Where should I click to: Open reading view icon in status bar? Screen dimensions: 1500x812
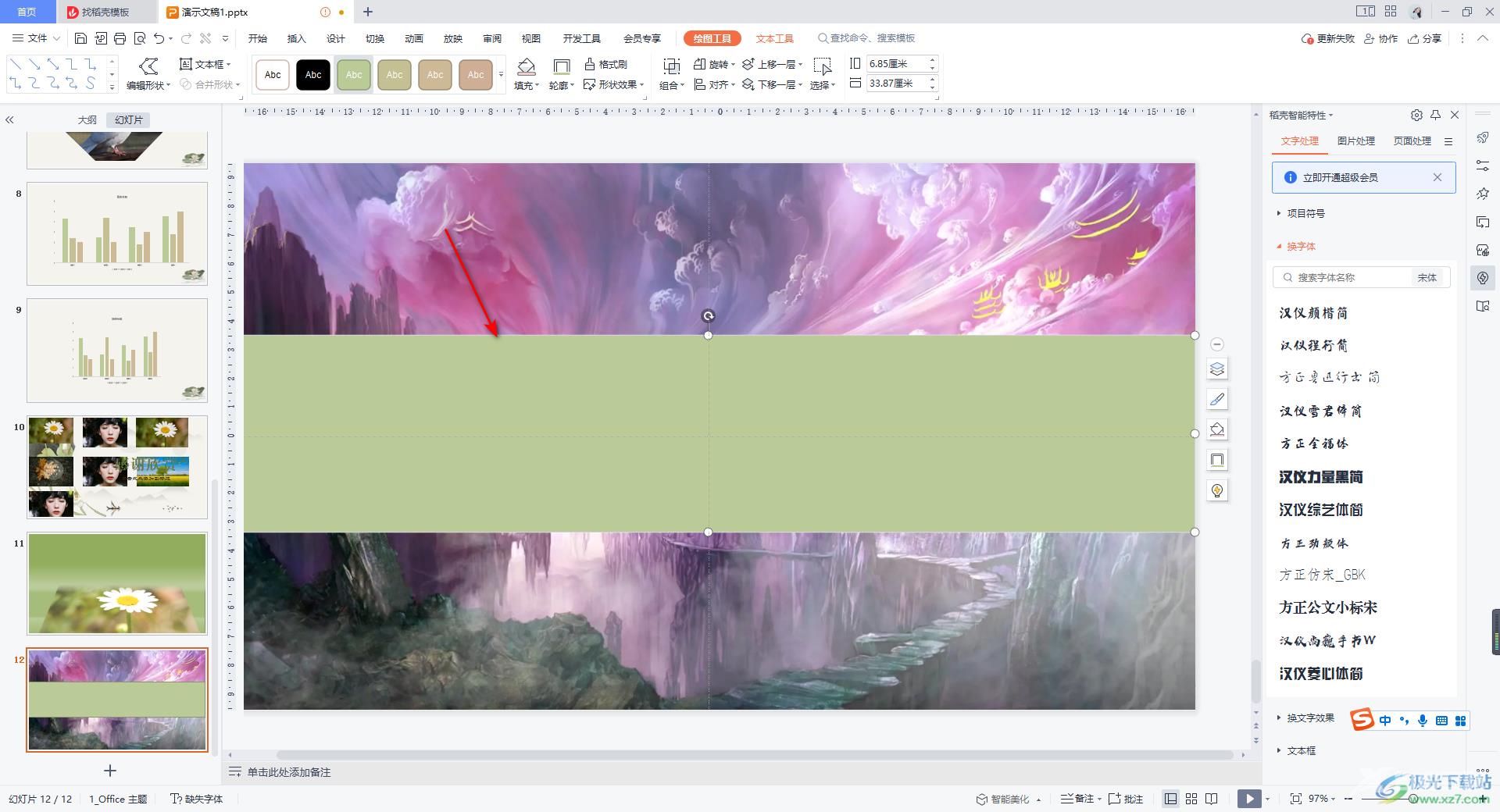1212,799
